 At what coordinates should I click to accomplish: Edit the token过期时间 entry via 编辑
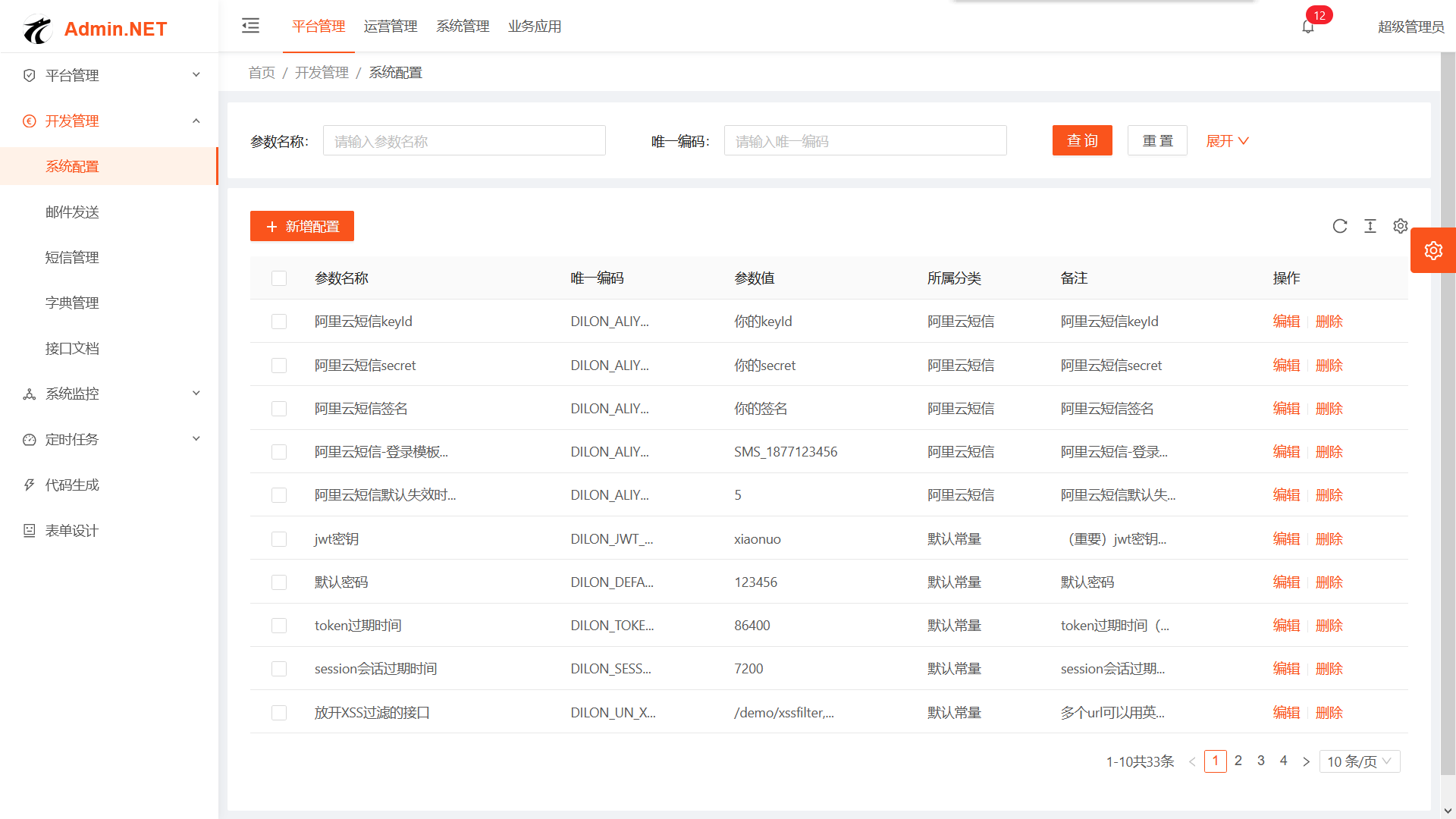(1286, 625)
